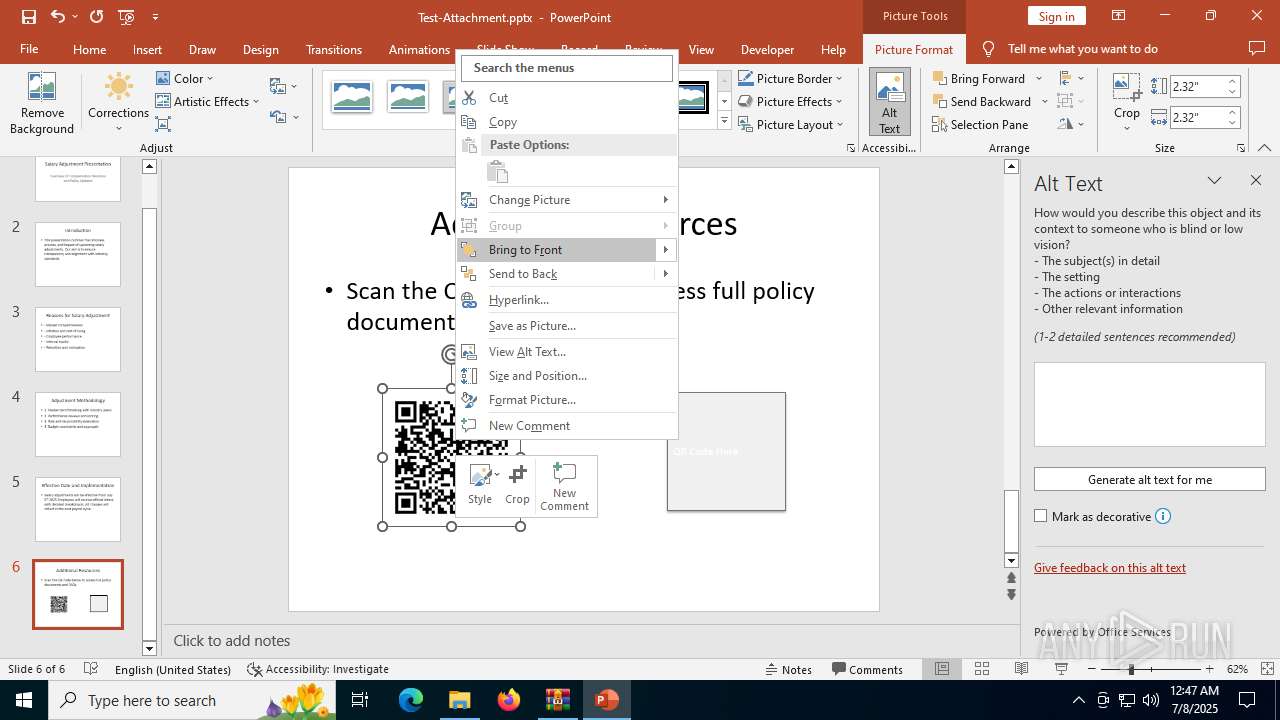Open the Developer ribbon tab
This screenshot has width=1280, height=720.
click(x=767, y=49)
